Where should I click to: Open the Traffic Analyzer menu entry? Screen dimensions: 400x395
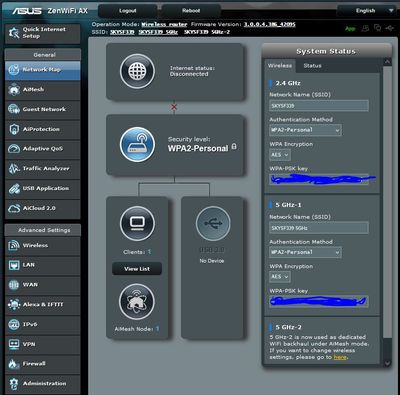click(43, 169)
